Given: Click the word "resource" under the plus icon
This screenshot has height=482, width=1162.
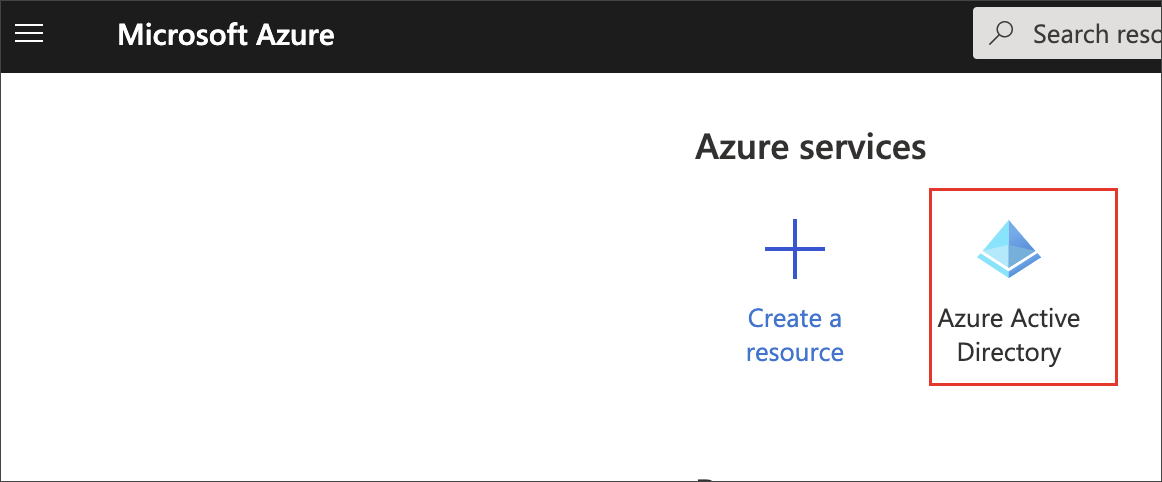Looking at the screenshot, I should point(794,353).
